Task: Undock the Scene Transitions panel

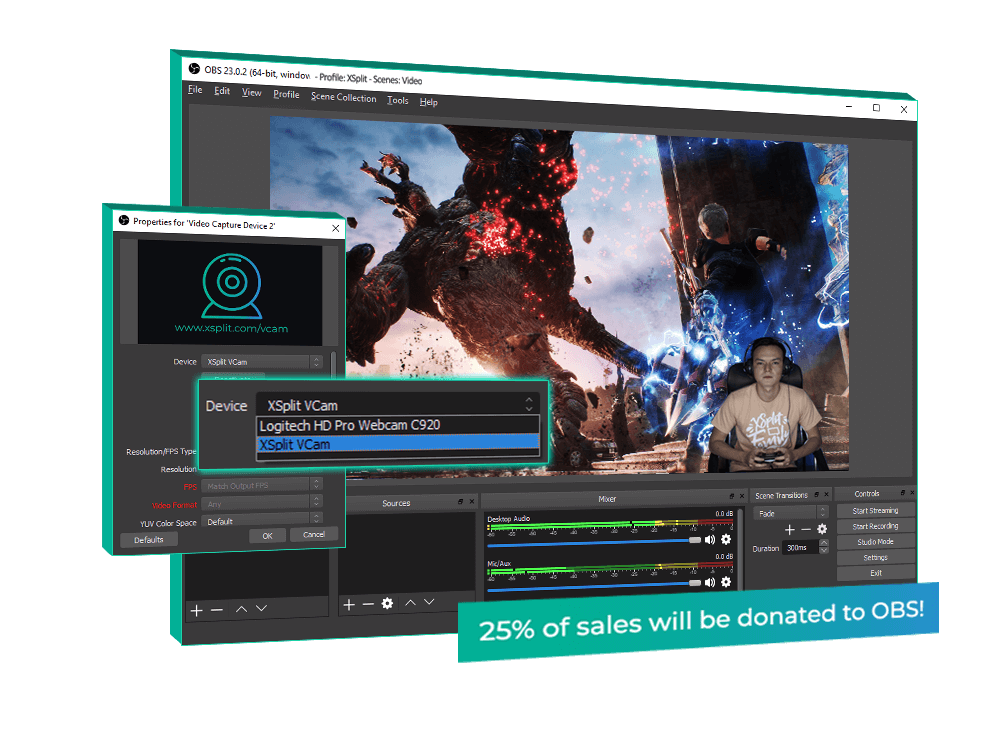Action: [x=817, y=494]
